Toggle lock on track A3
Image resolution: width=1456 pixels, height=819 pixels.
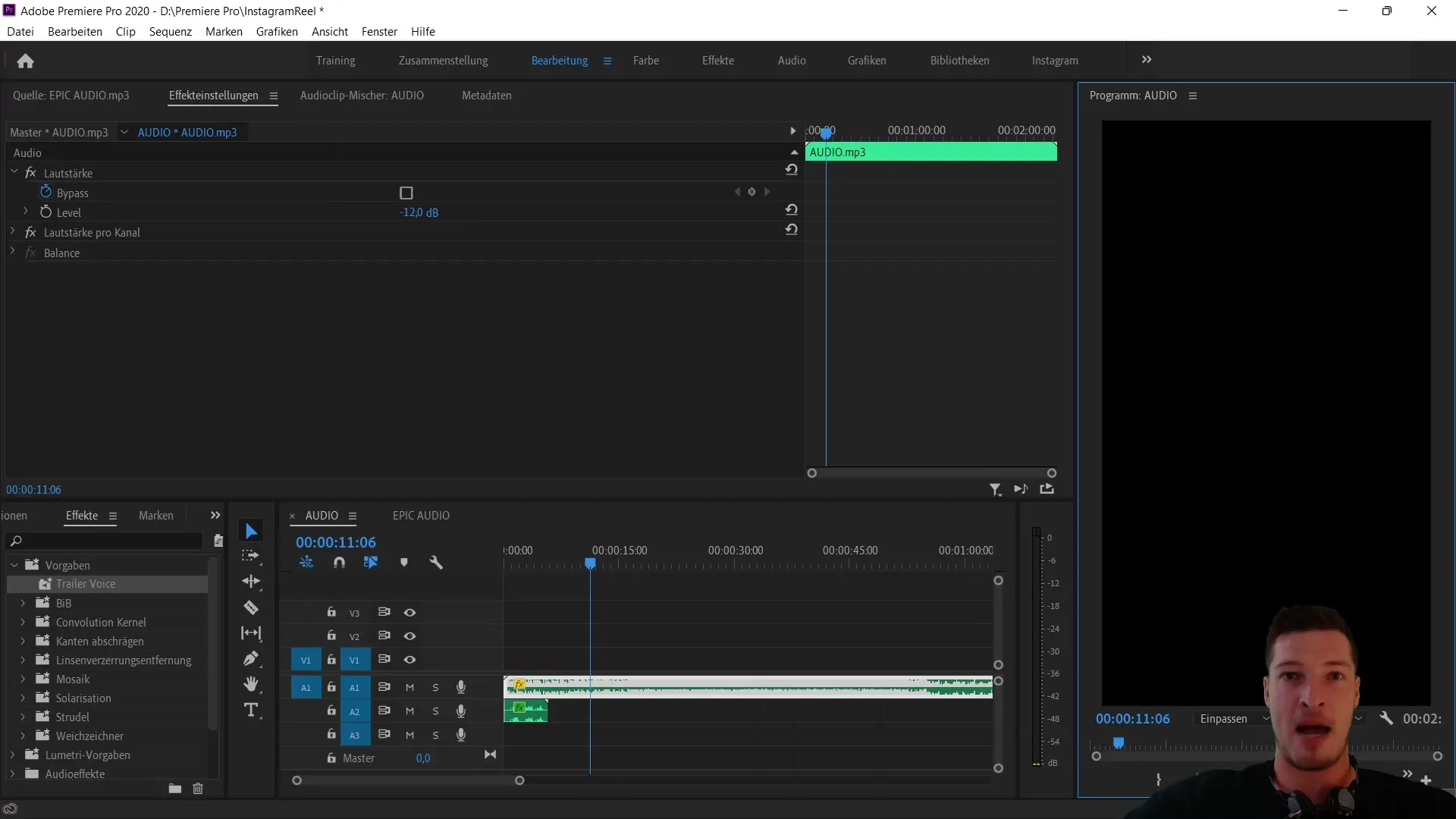331,734
